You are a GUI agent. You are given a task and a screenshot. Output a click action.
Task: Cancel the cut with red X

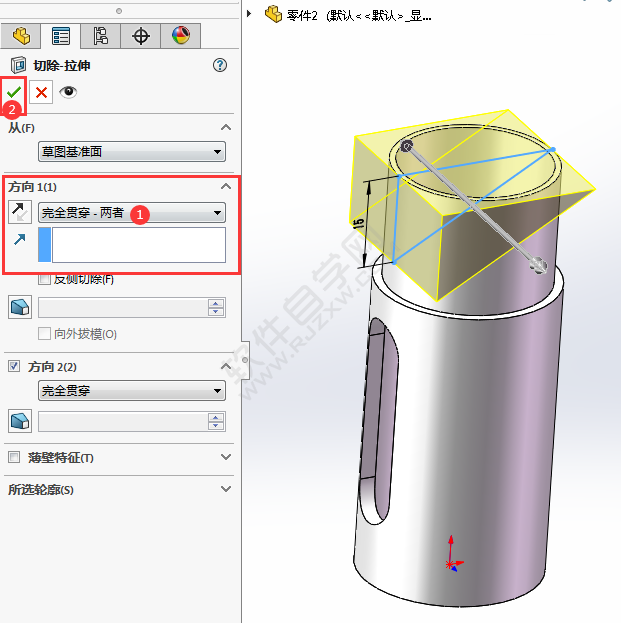41,93
